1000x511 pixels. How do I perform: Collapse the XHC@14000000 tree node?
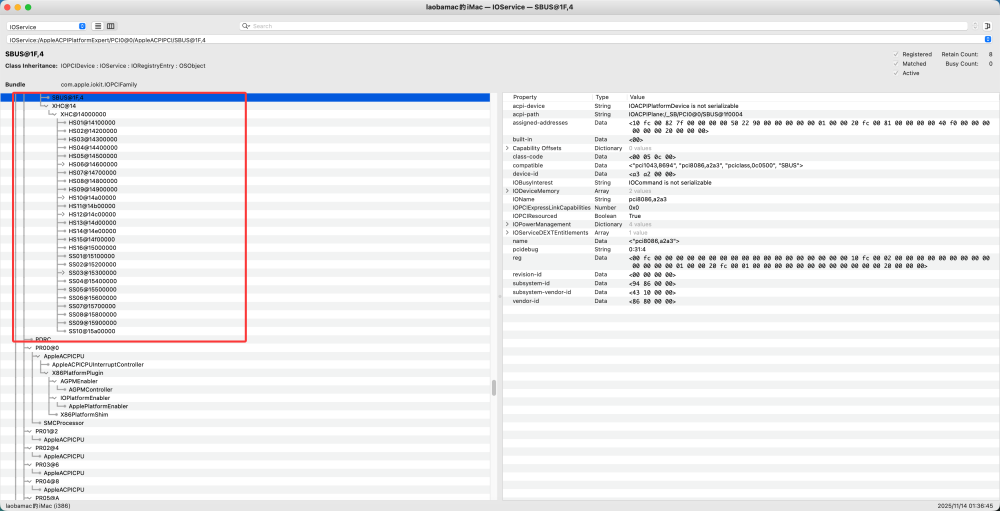[52, 114]
